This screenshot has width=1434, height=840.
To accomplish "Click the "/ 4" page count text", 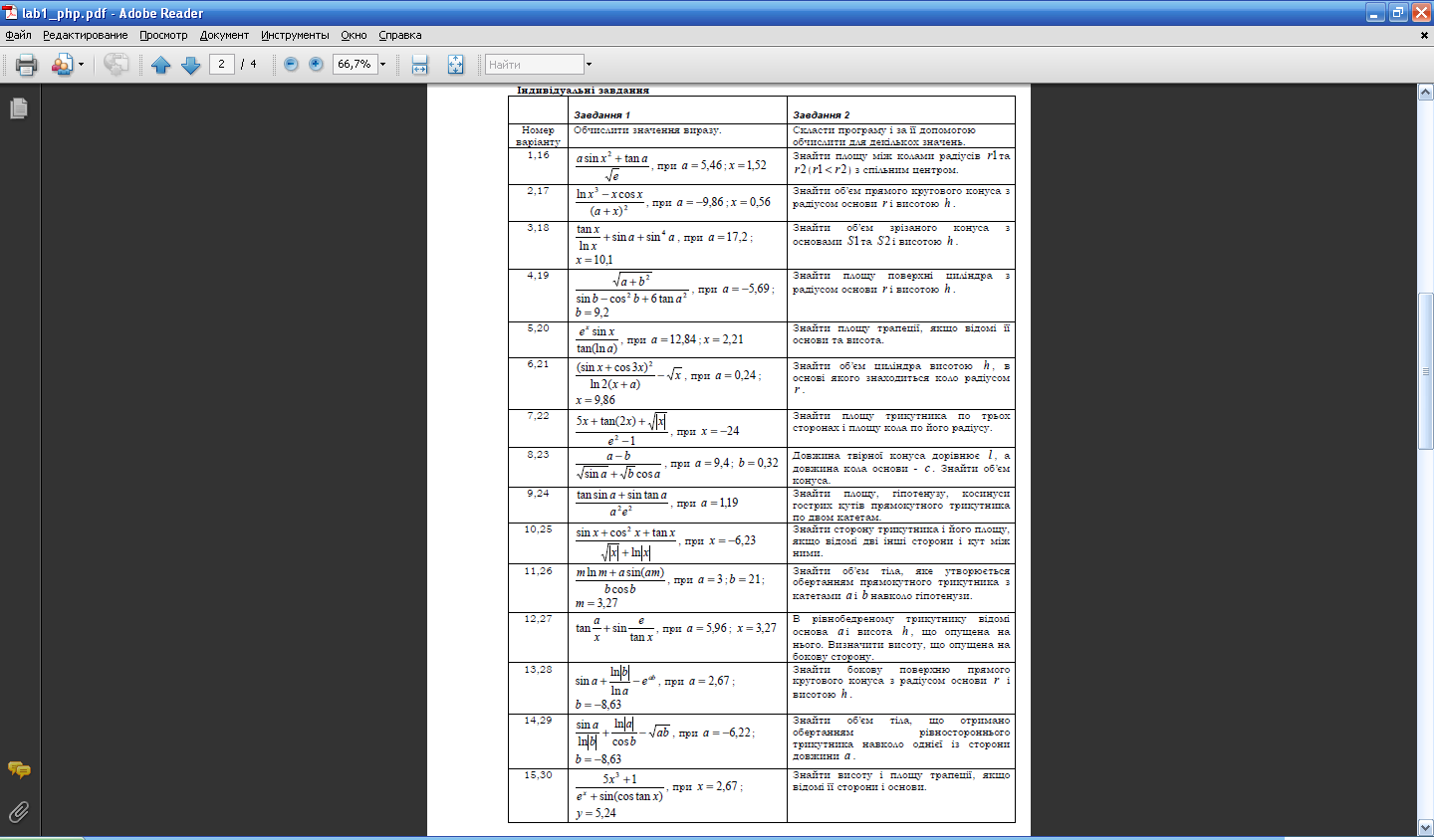I will (249, 64).
